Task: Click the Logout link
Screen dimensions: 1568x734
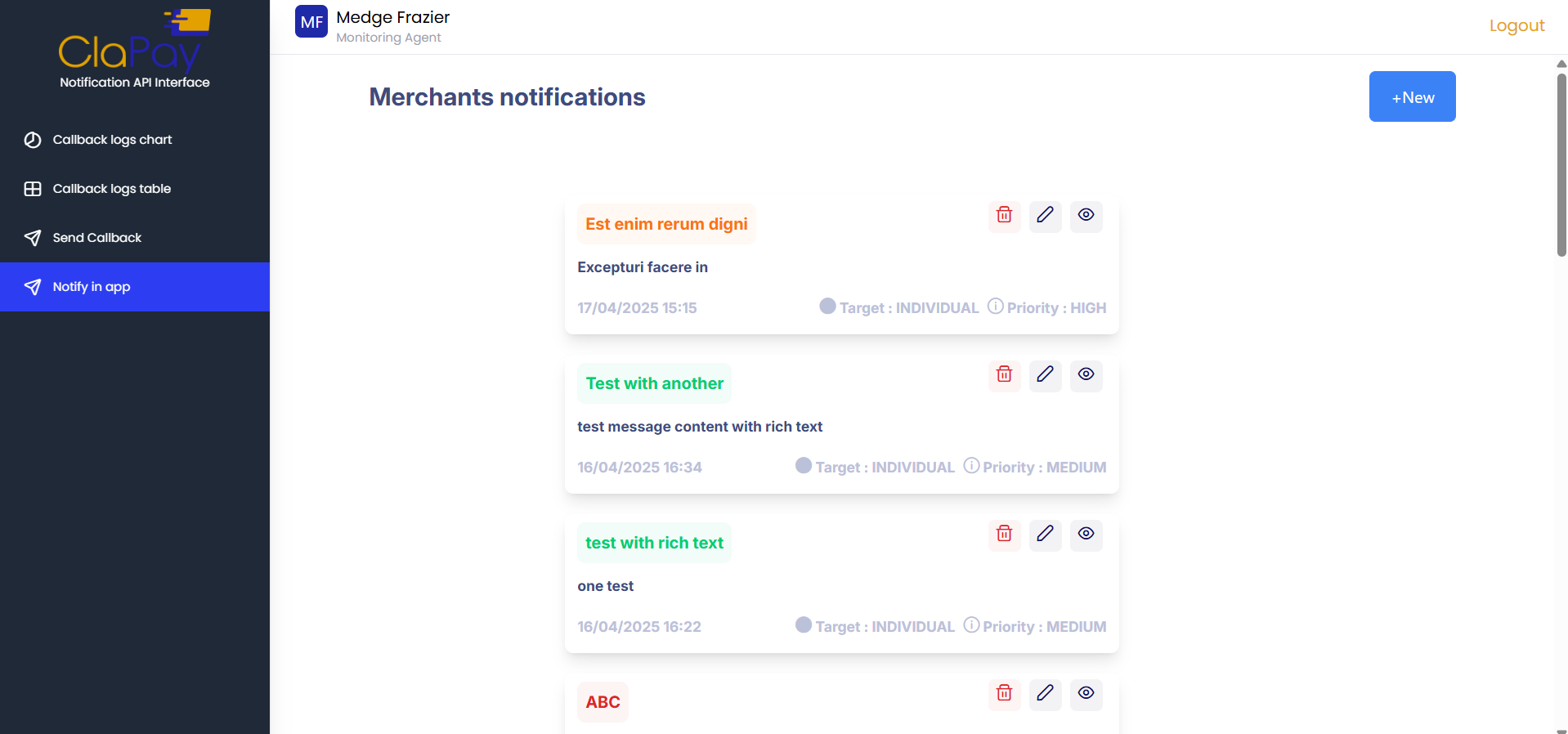Action: (1516, 25)
